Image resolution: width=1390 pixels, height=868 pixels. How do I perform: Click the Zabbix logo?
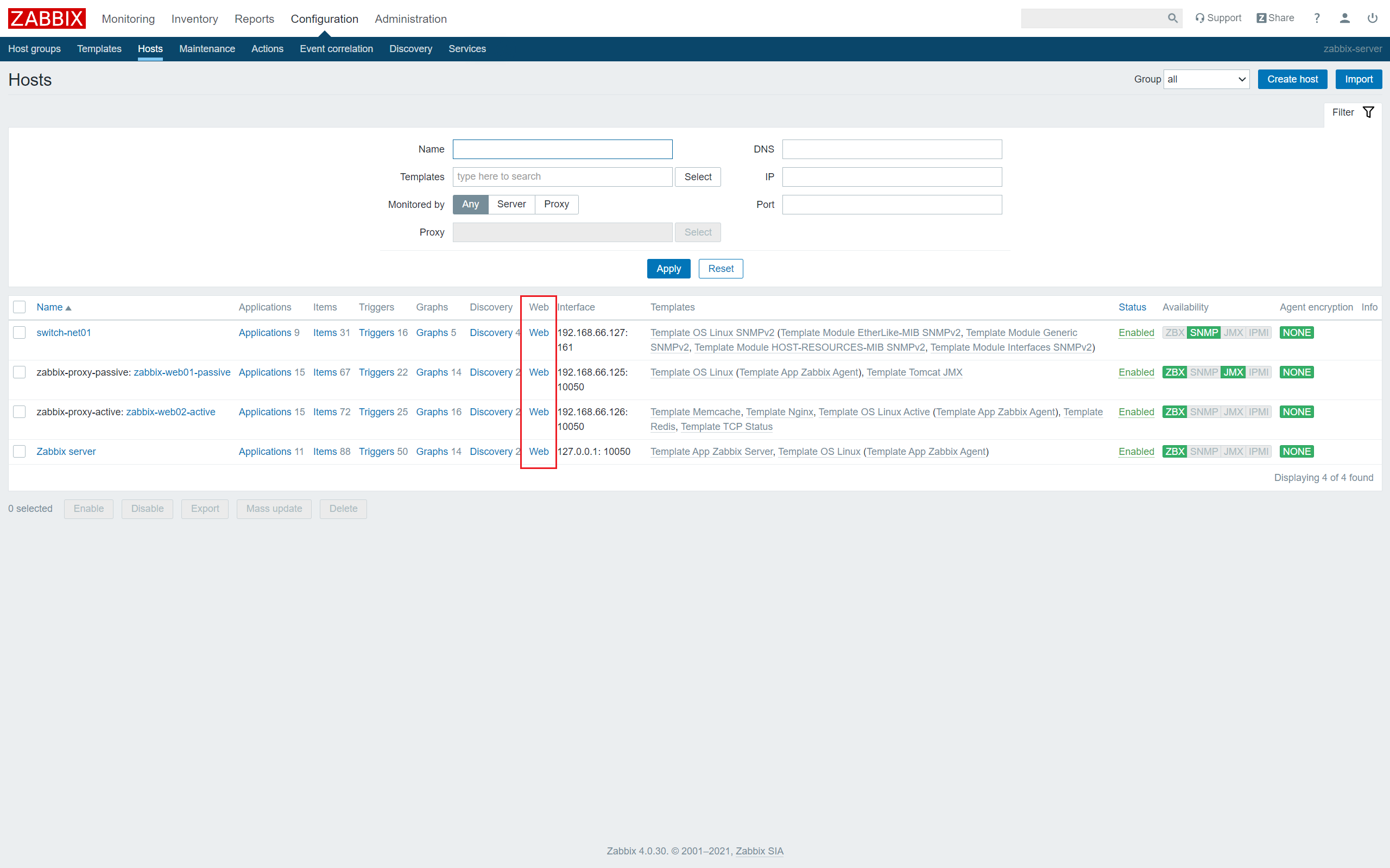pyautogui.click(x=46, y=18)
